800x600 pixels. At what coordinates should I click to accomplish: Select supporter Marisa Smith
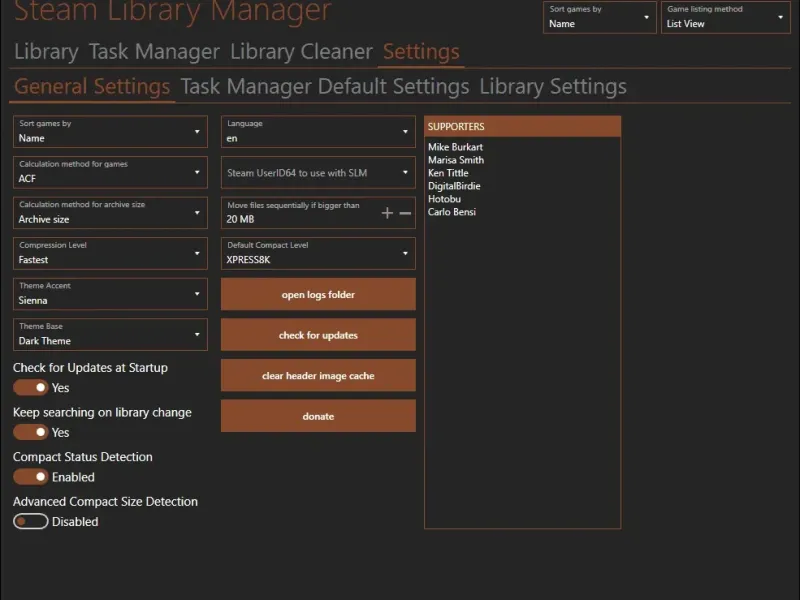click(x=456, y=160)
